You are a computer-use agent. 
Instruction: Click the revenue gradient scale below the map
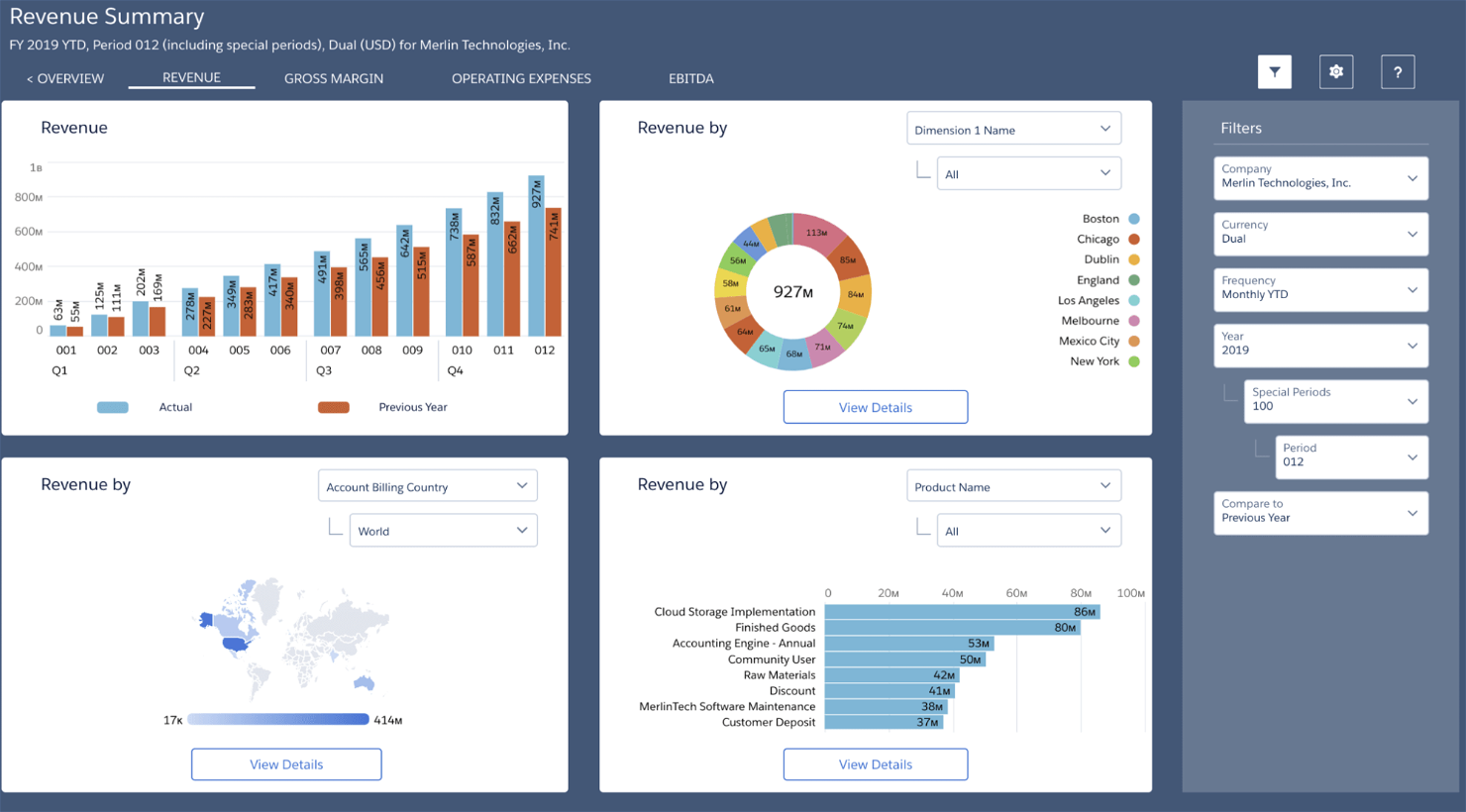[x=280, y=719]
